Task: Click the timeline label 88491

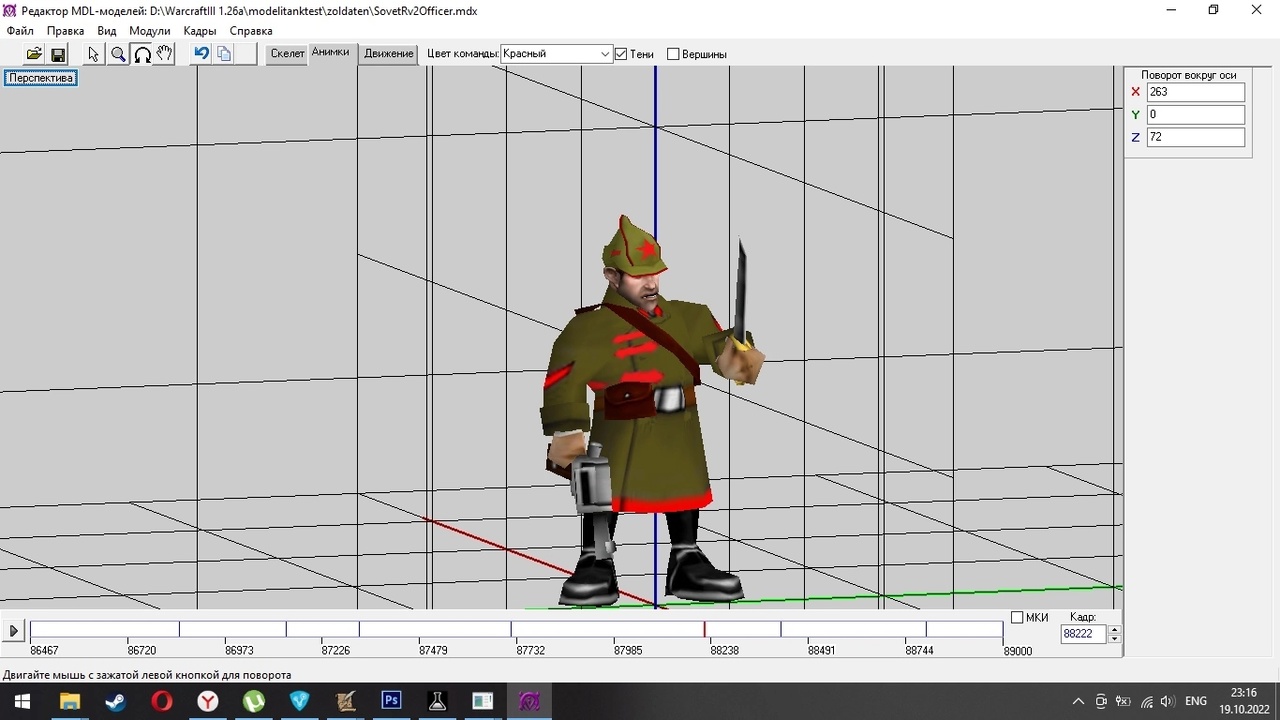Action: pos(822,650)
